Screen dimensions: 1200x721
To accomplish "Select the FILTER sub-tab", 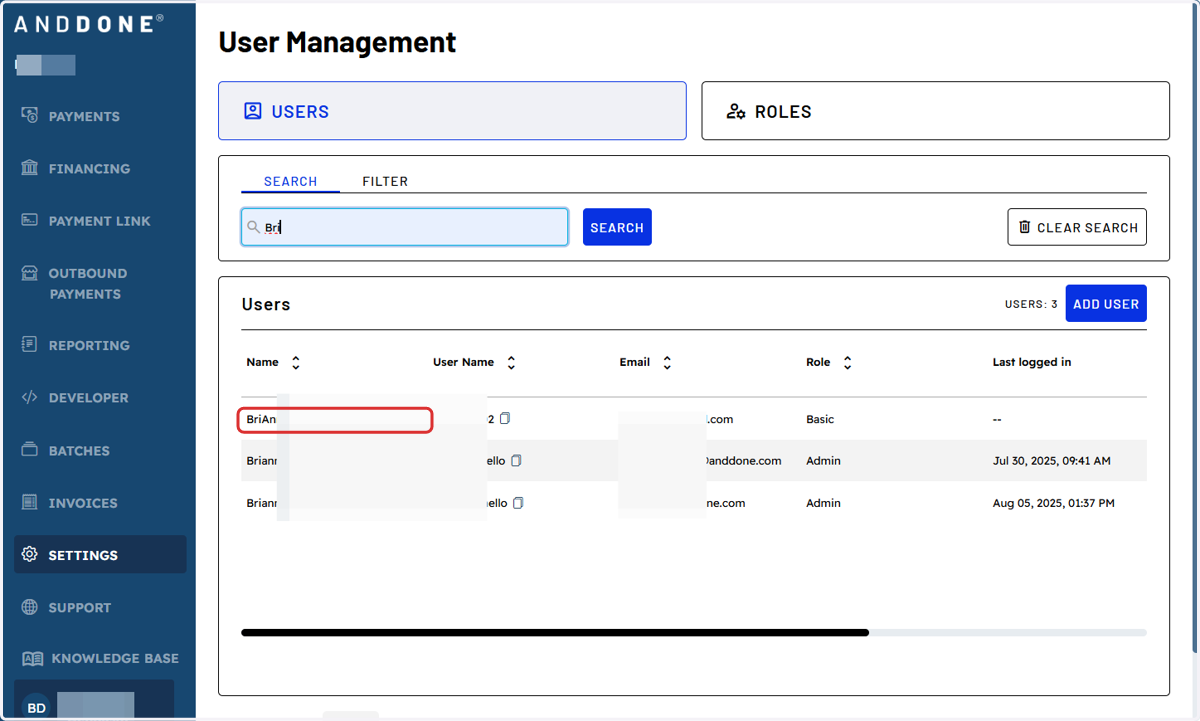I will tap(385, 181).
